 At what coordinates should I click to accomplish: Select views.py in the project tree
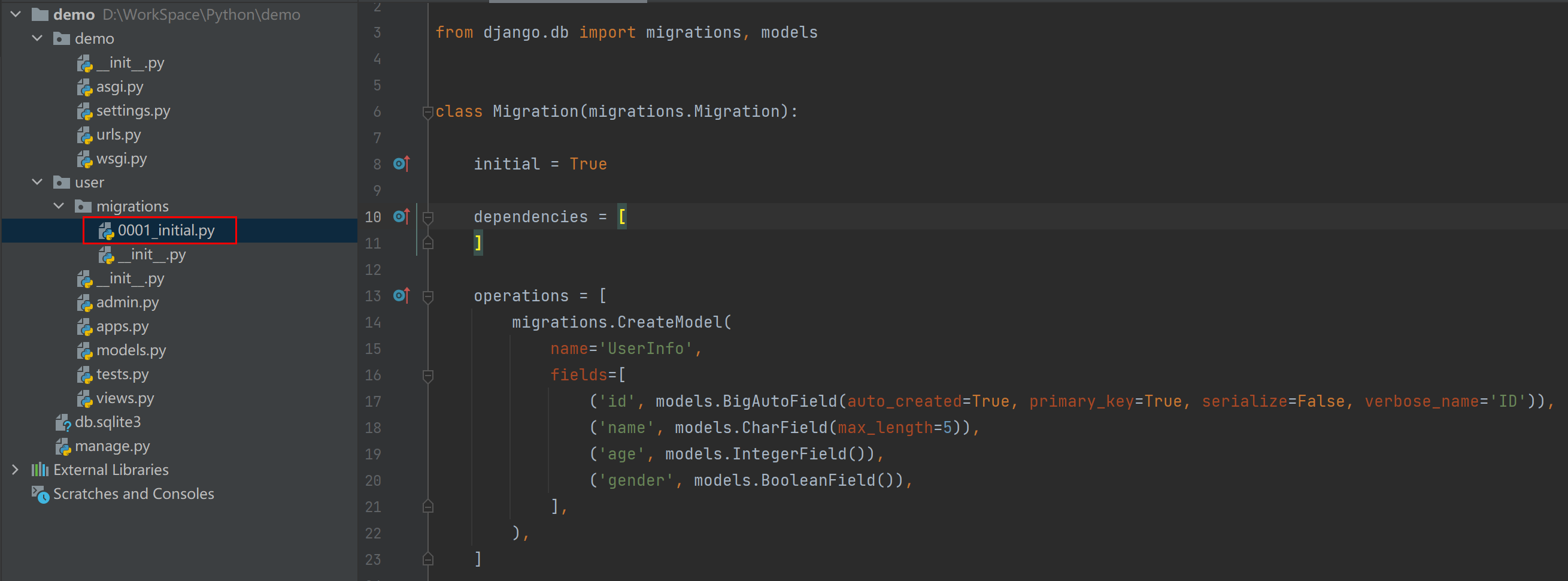[x=125, y=398]
